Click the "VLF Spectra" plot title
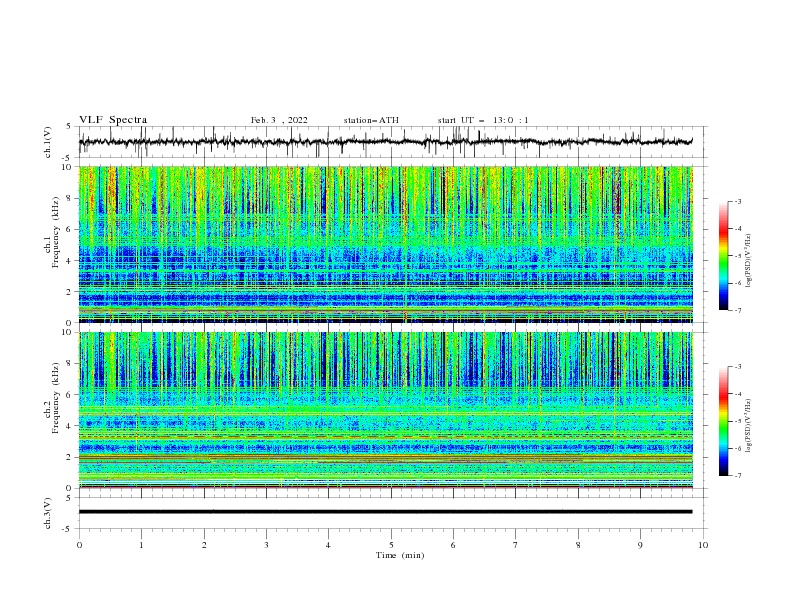792x612 pixels. coord(113,120)
